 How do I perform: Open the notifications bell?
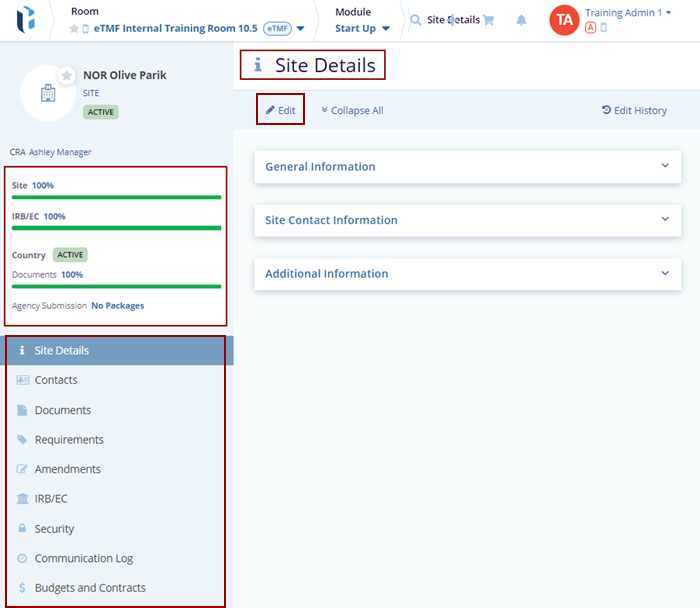click(521, 20)
